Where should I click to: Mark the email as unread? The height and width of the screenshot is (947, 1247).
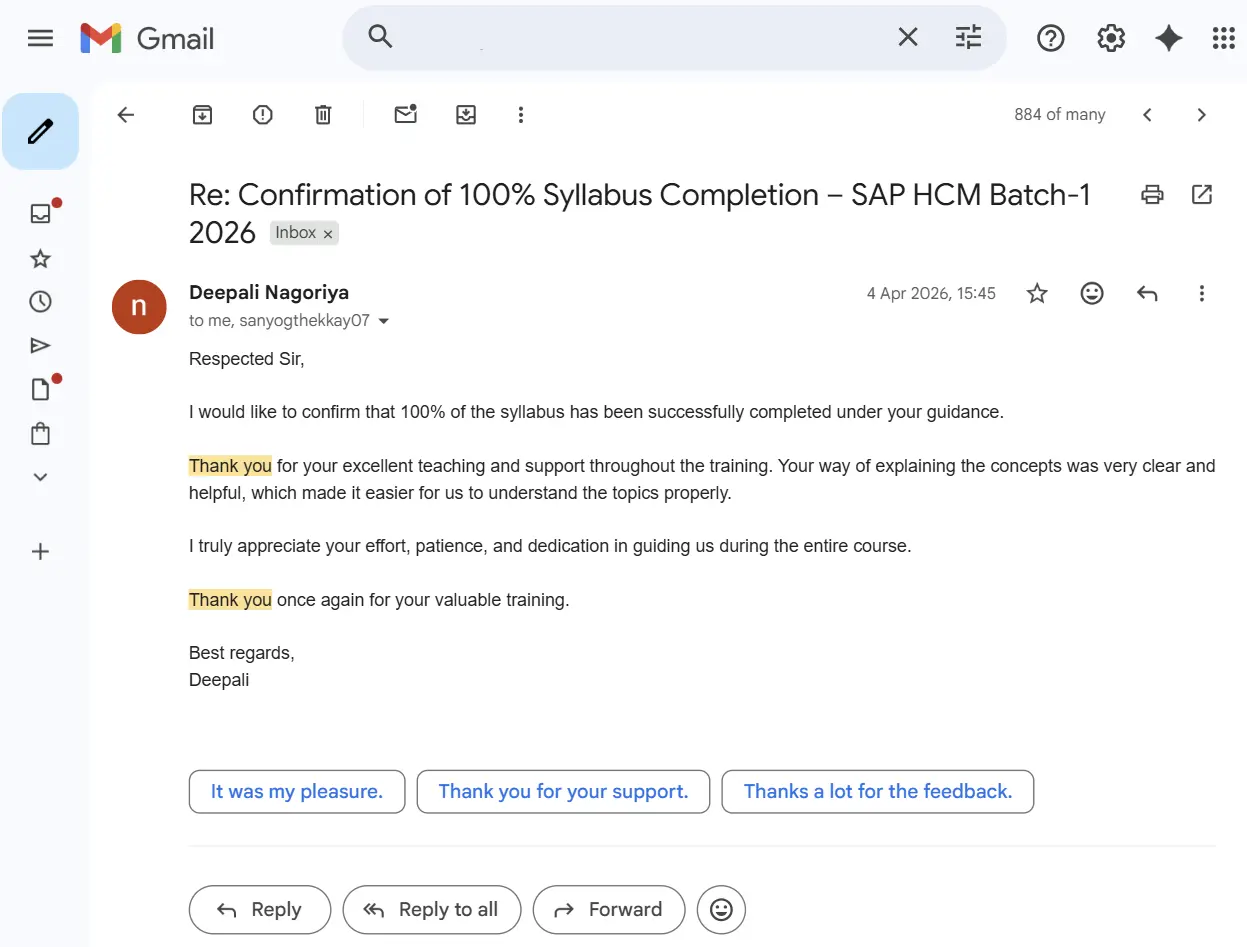(405, 114)
